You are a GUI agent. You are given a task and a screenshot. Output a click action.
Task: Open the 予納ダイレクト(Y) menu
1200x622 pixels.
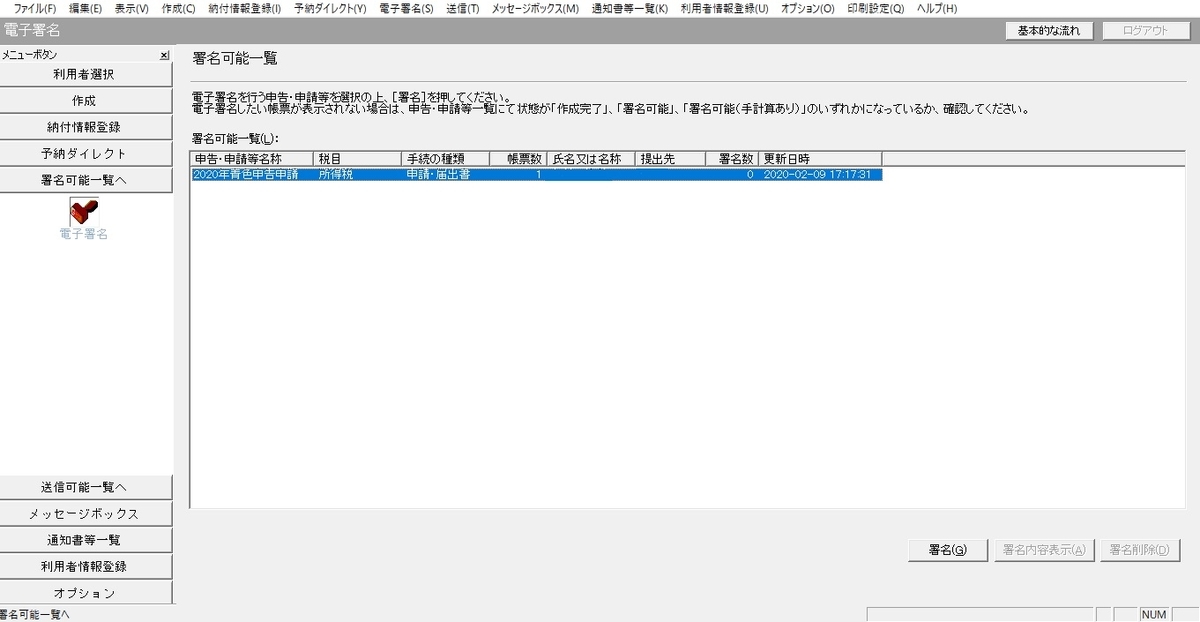pyautogui.click(x=330, y=8)
